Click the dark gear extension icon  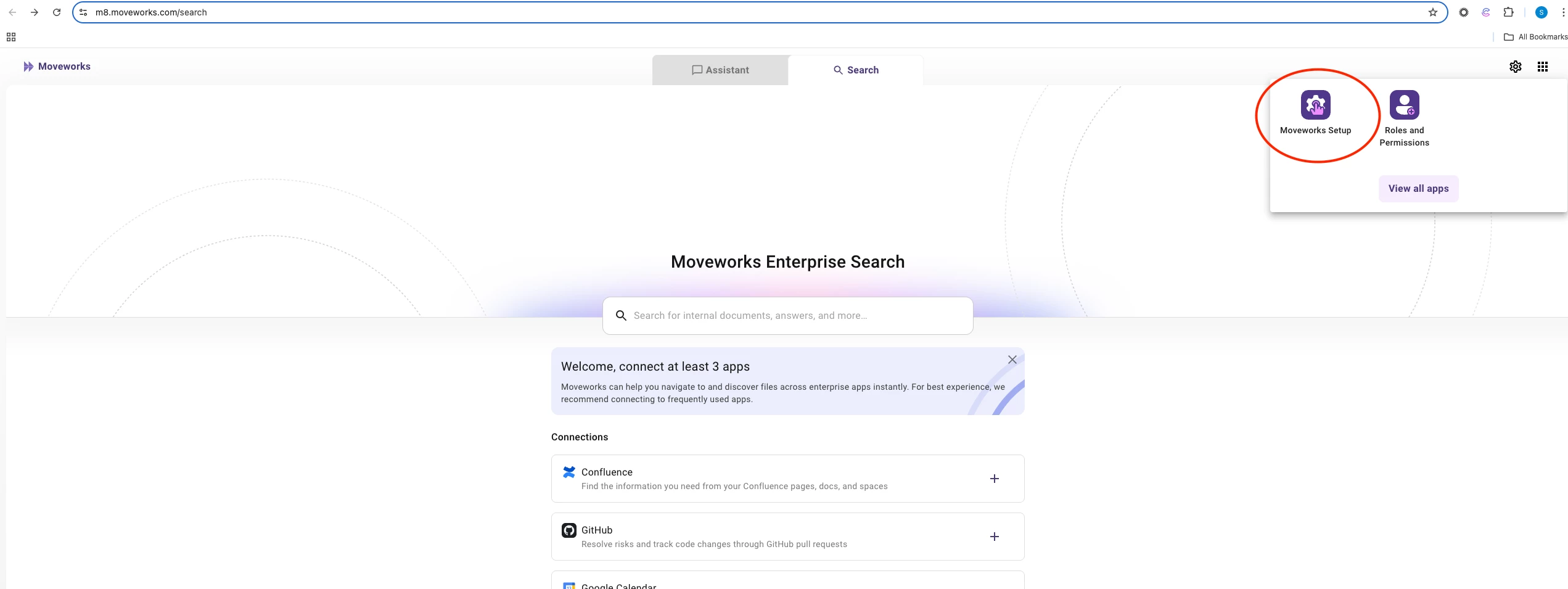click(x=1463, y=12)
